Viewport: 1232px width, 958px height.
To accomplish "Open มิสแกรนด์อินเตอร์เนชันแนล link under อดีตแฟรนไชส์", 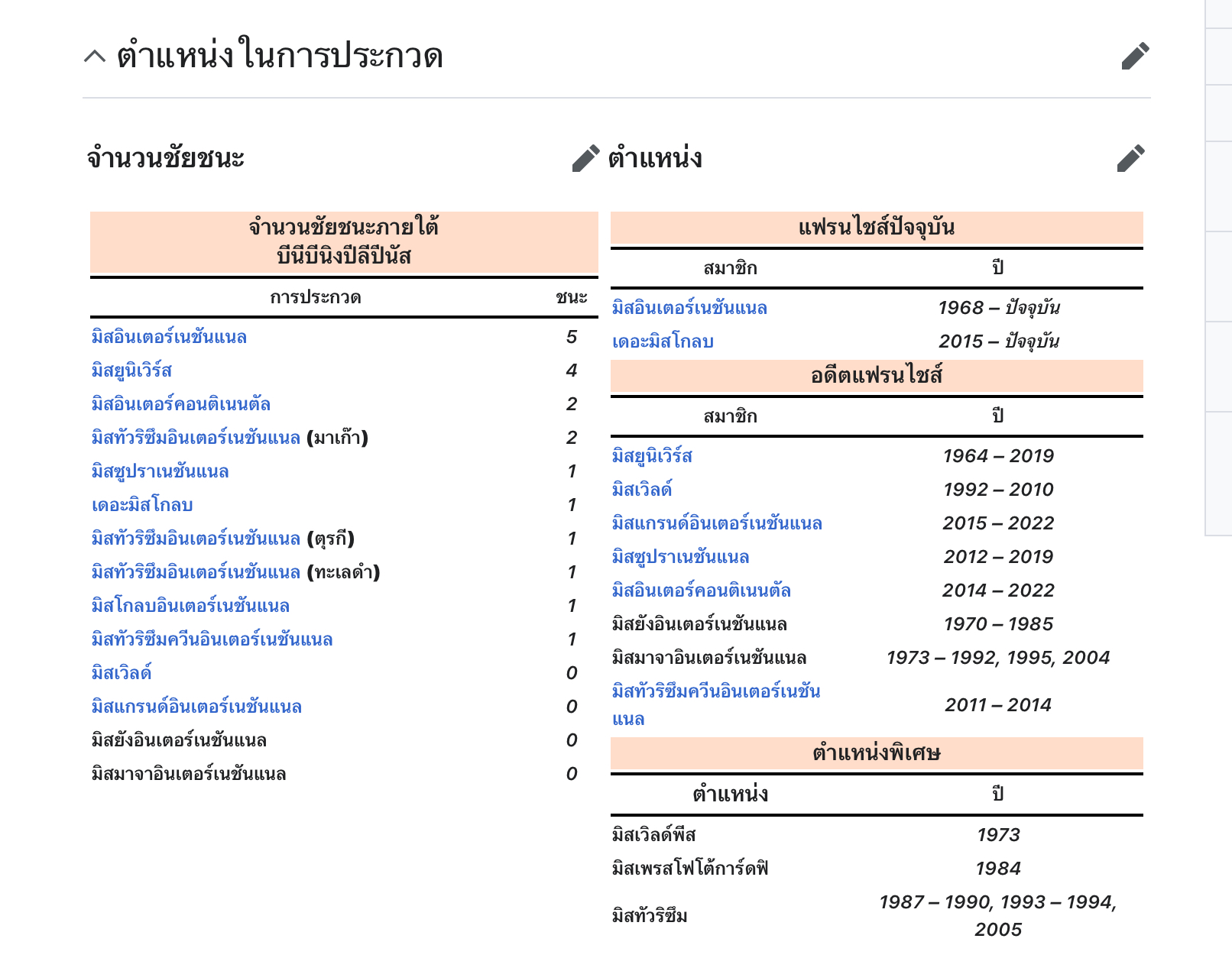I will (x=717, y=523).
